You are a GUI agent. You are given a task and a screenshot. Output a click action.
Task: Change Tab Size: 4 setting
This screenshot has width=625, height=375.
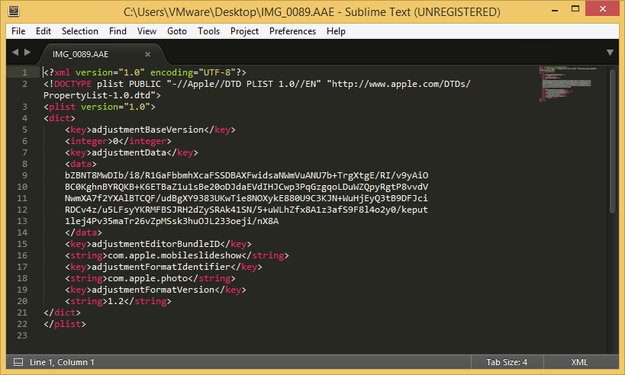(507, 362)
